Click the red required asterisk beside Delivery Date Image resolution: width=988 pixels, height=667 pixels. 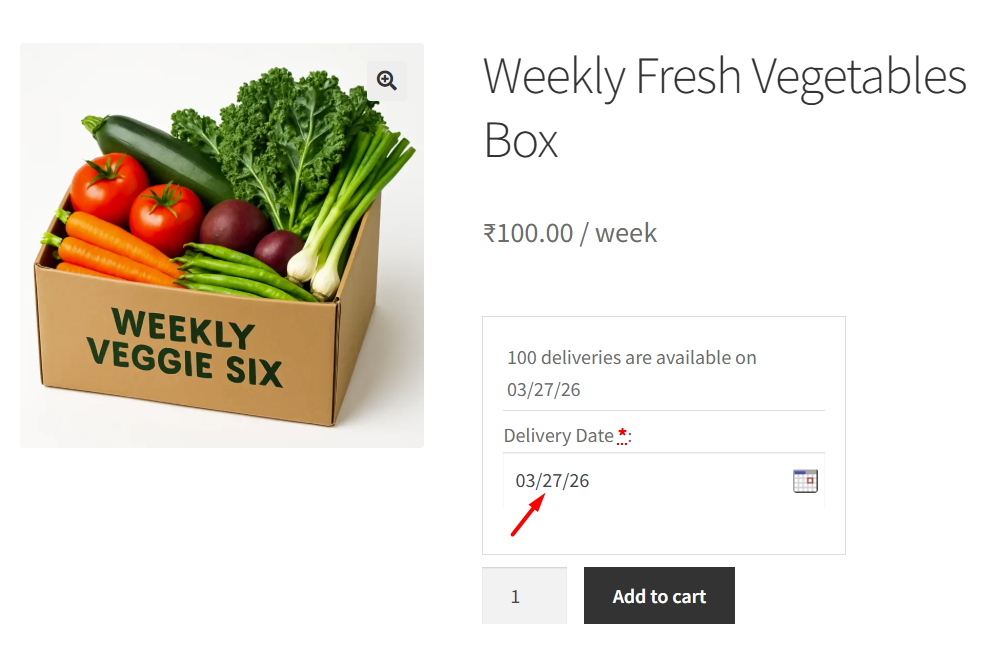coord(623,435)
